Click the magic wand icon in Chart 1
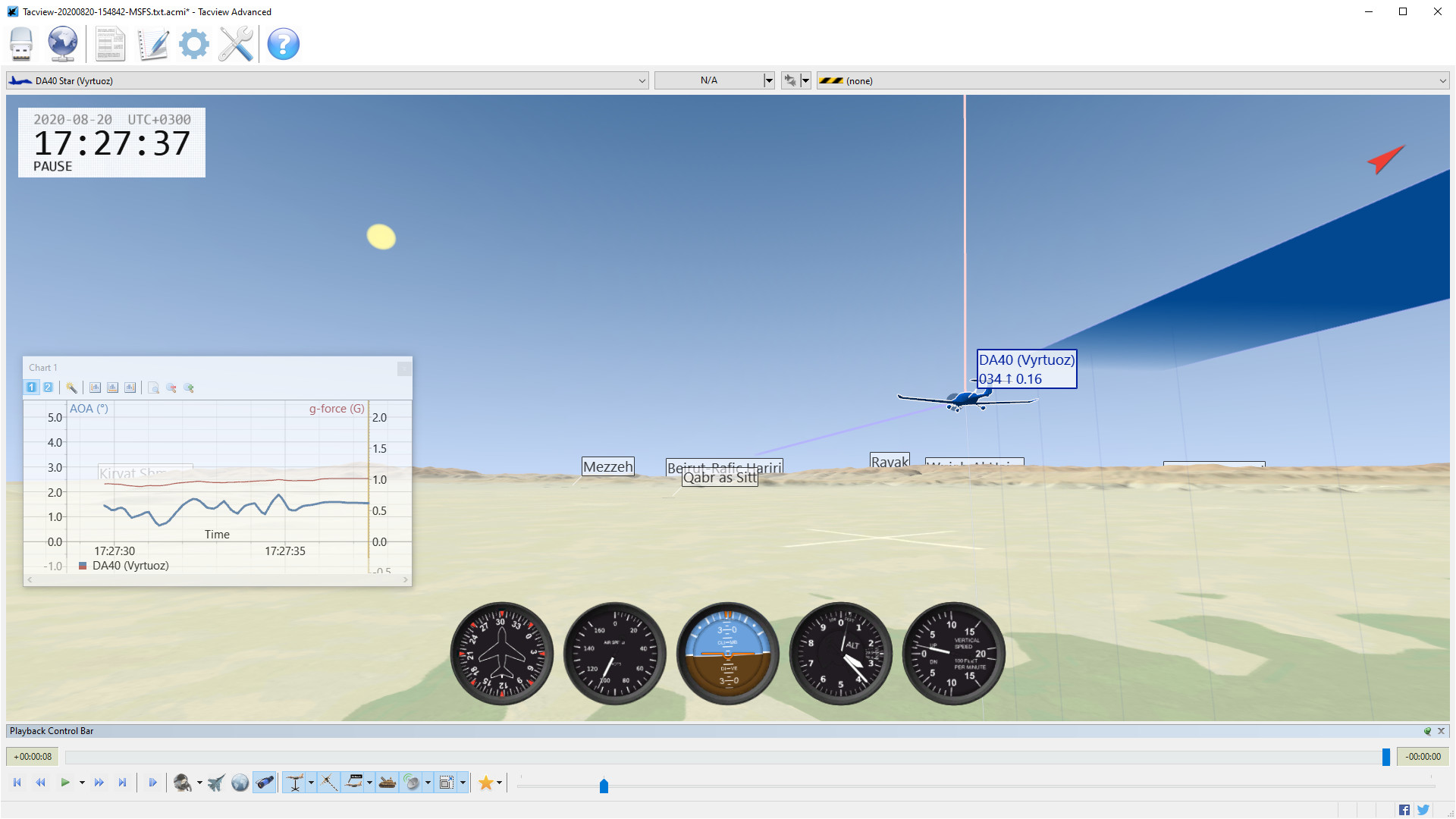This screenshot has height=819, width=1456. click(72, 388)
